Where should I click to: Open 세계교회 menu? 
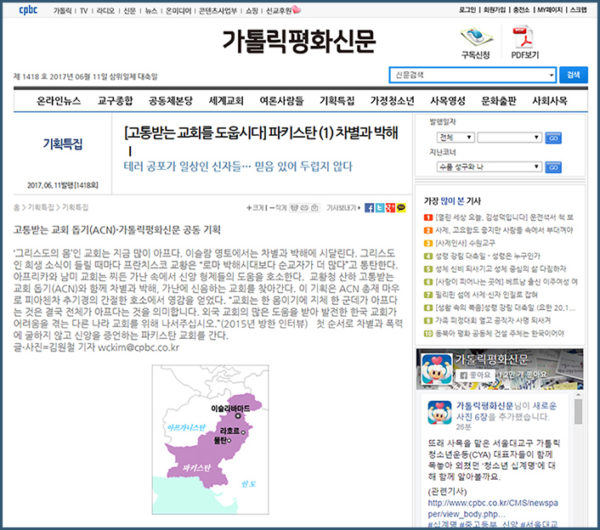tap(226, 101)
